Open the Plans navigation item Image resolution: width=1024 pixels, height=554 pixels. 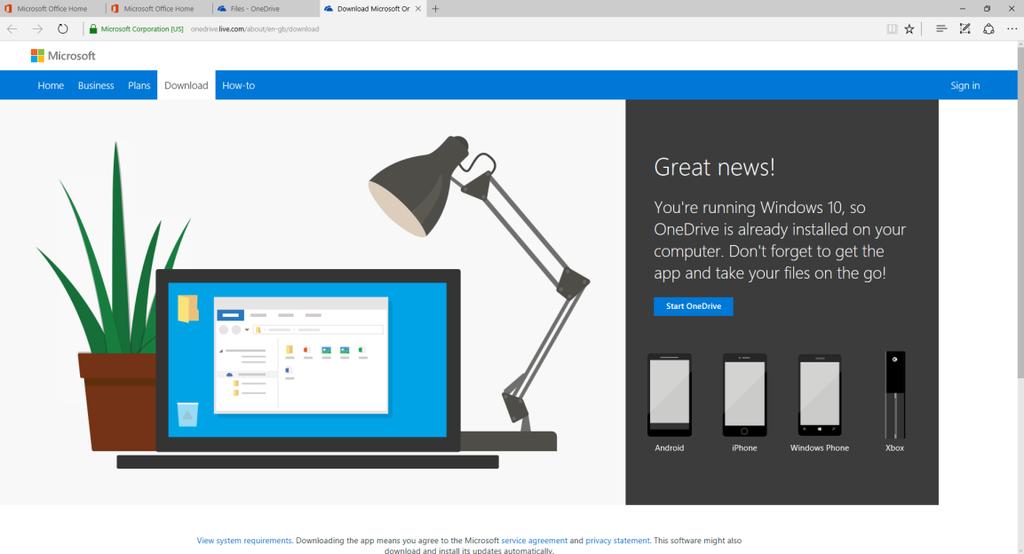139,86
